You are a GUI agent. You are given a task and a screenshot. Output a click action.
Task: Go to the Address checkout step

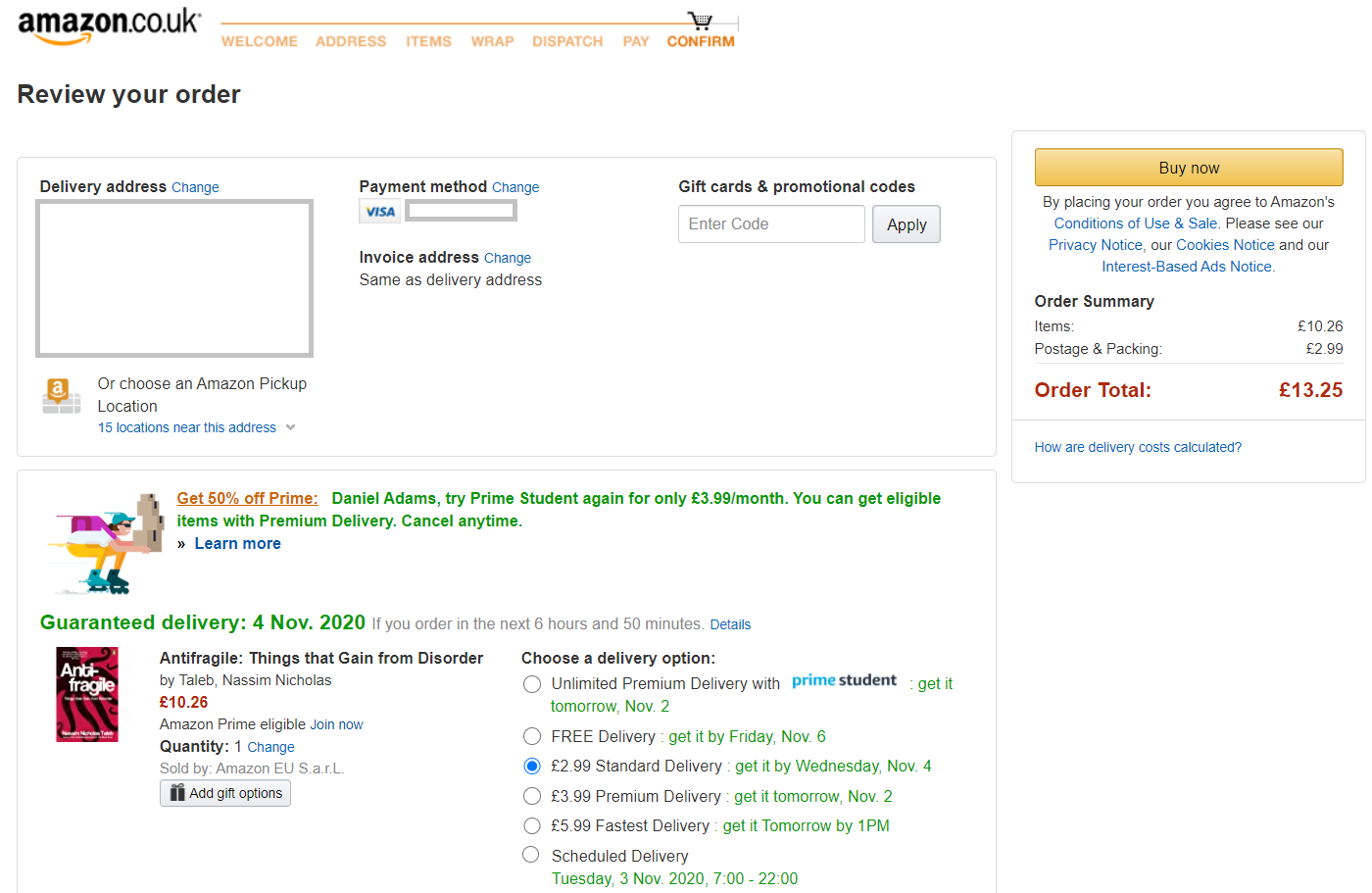click(351, 41)
